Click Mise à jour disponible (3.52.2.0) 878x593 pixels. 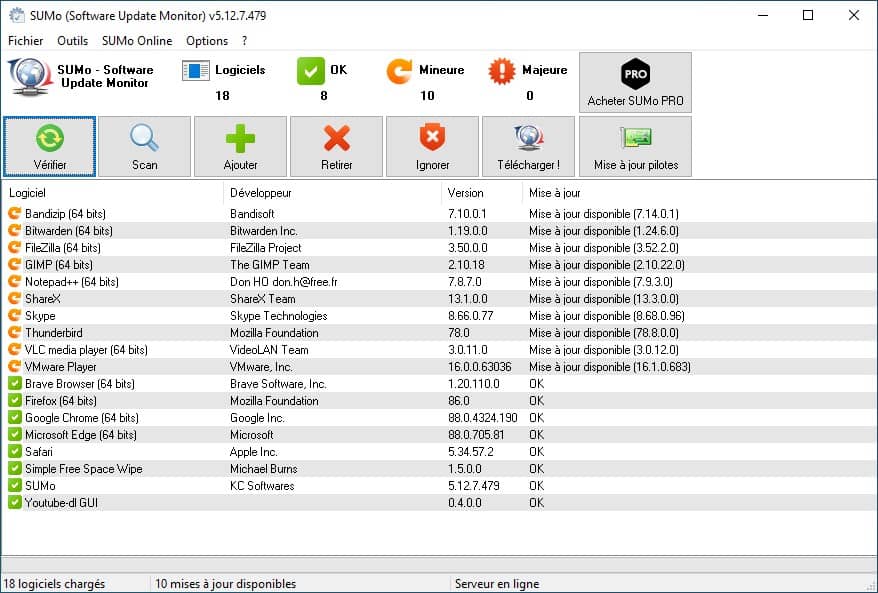tap(604, 248)
